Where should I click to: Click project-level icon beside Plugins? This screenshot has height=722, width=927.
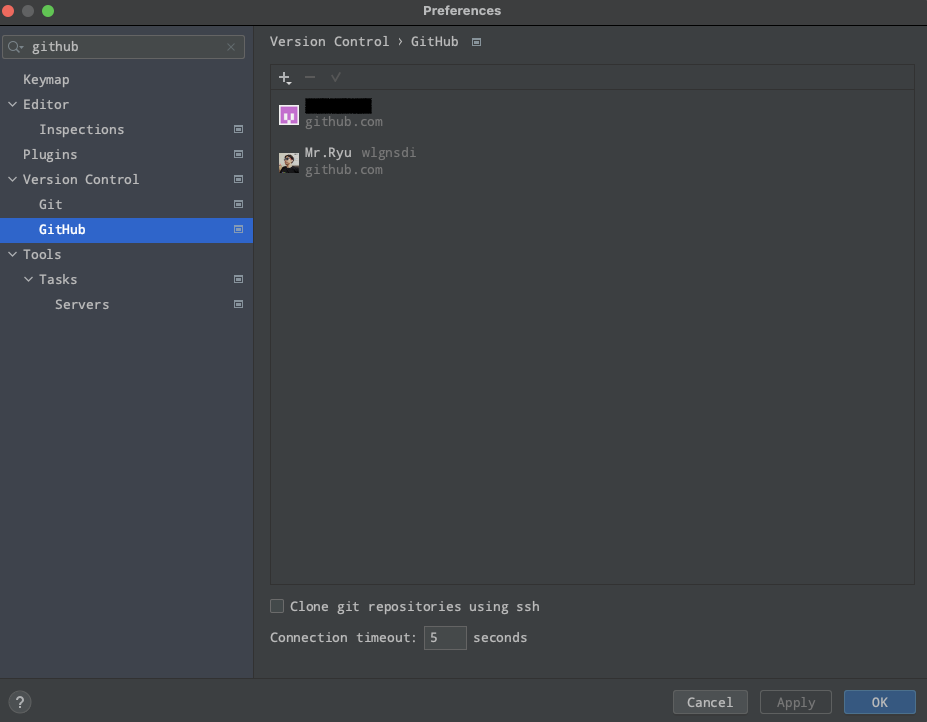point(238,154)
